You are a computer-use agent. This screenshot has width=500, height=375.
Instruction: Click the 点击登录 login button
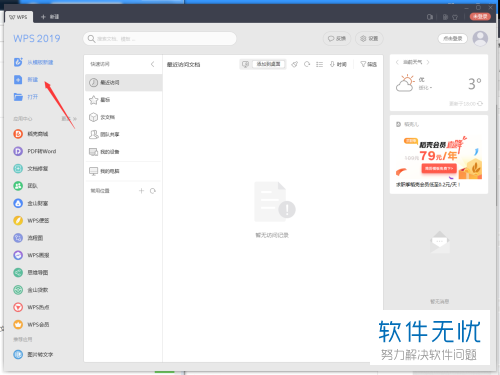[453, 39]
